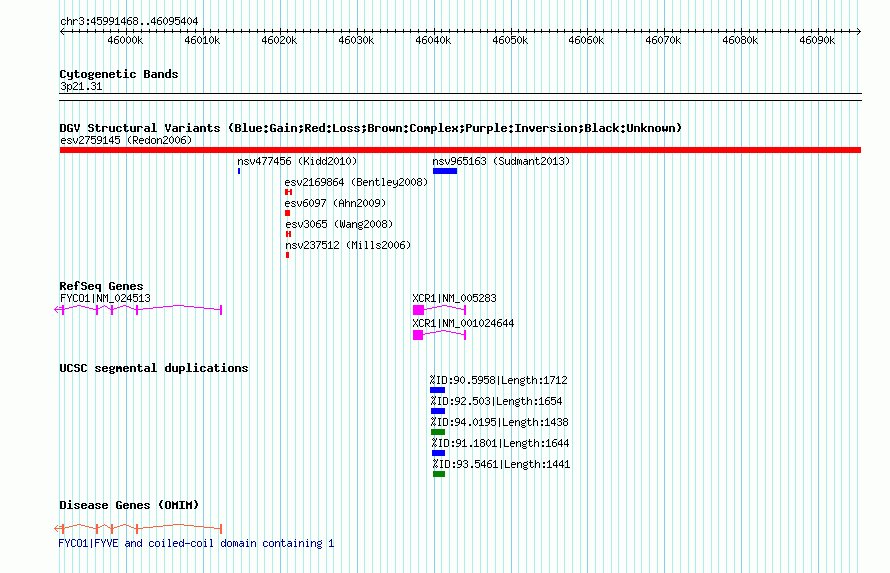
Task: Click the XCR1 NM_005283 gene model
Action: pyautogui.click(x=439, y=309)
